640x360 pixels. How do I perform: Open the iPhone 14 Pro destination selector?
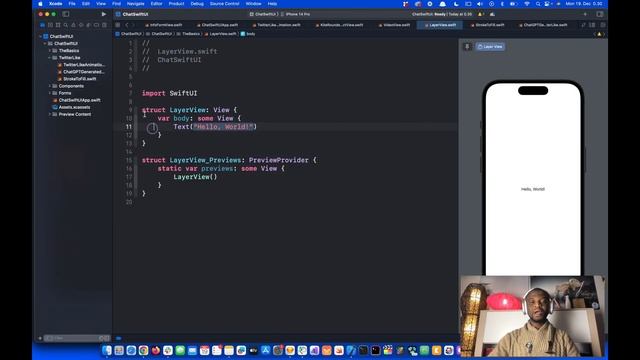(x=296, y=14)
